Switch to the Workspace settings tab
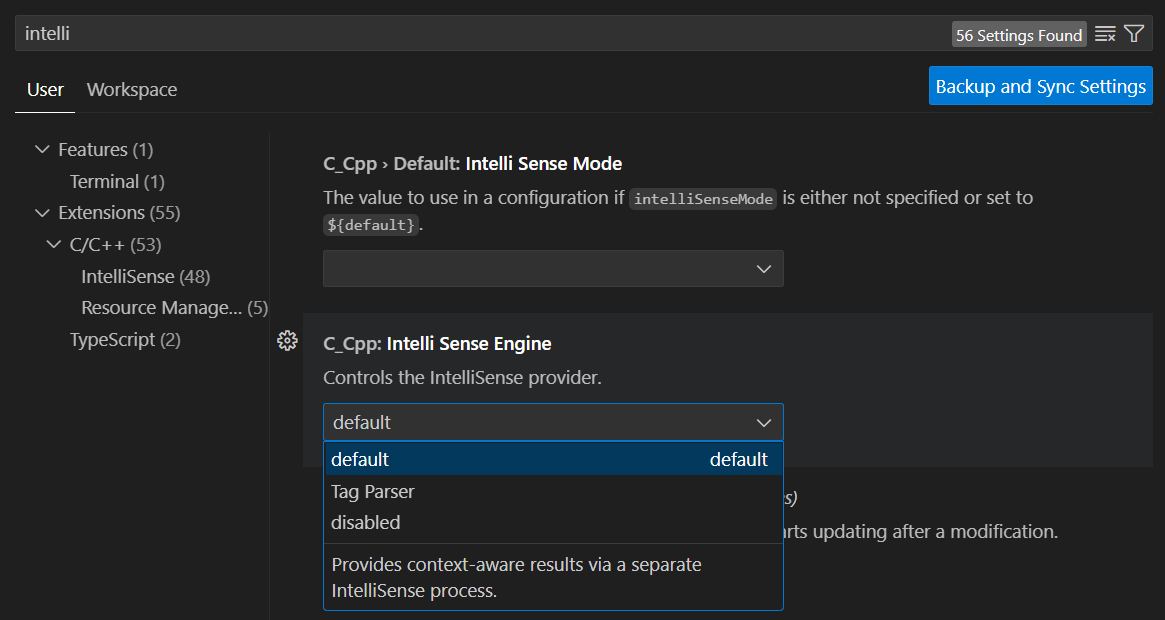1165x620 pixels. [x=132, y=90]
